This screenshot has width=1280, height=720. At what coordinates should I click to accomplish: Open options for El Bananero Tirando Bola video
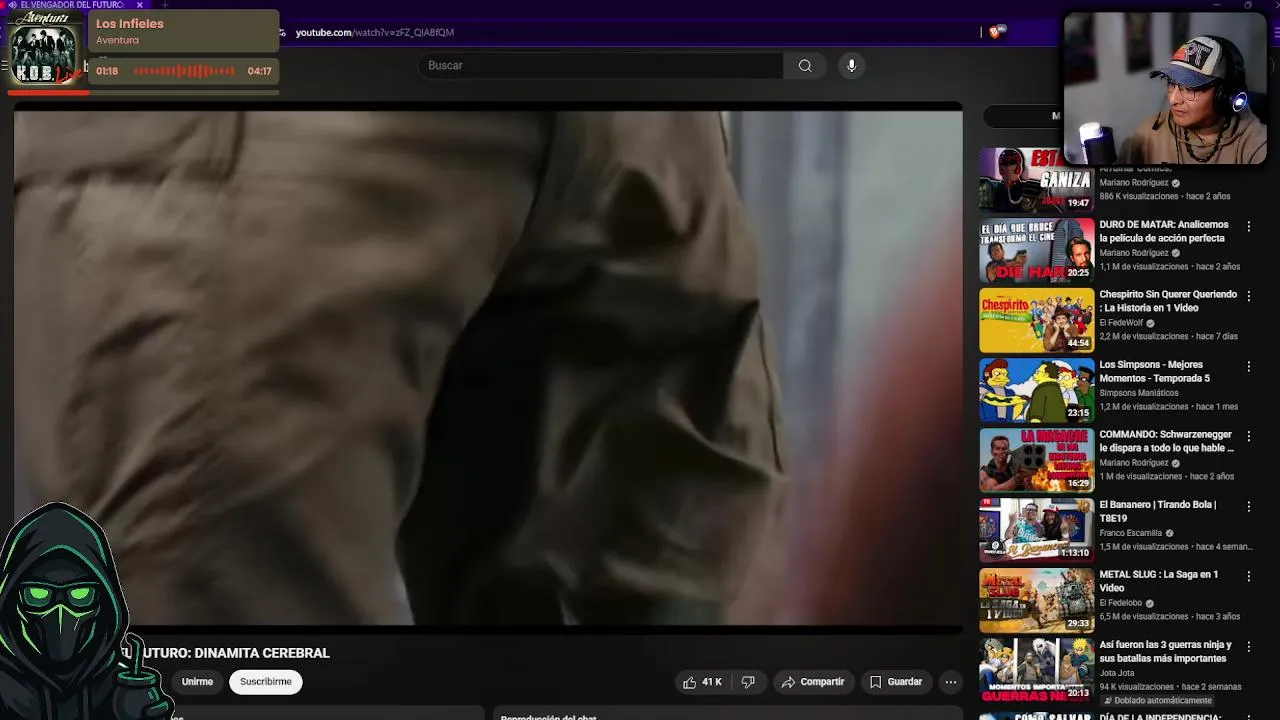(x=1248, y=507)
